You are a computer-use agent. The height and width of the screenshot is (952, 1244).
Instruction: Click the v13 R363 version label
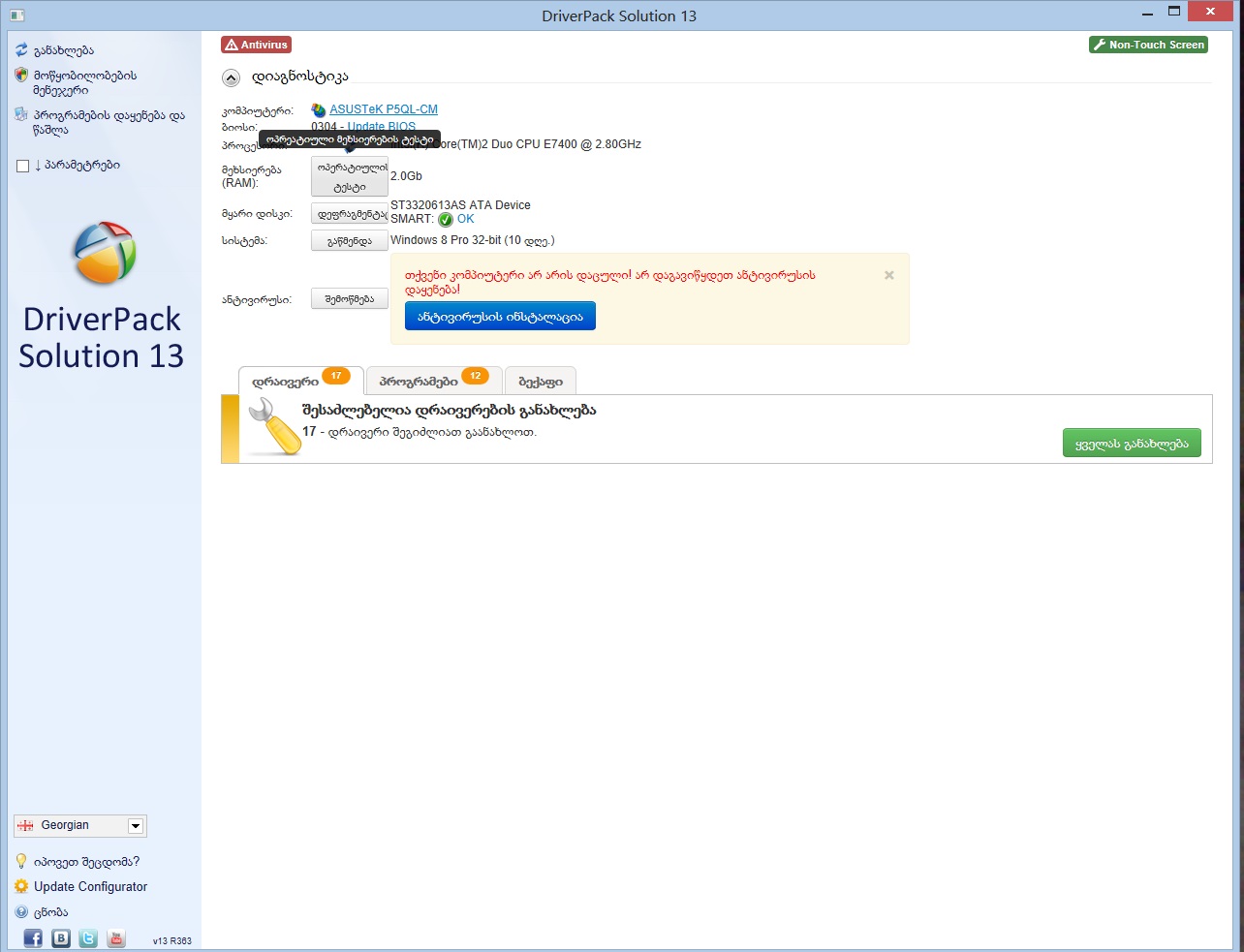[172, 940]
